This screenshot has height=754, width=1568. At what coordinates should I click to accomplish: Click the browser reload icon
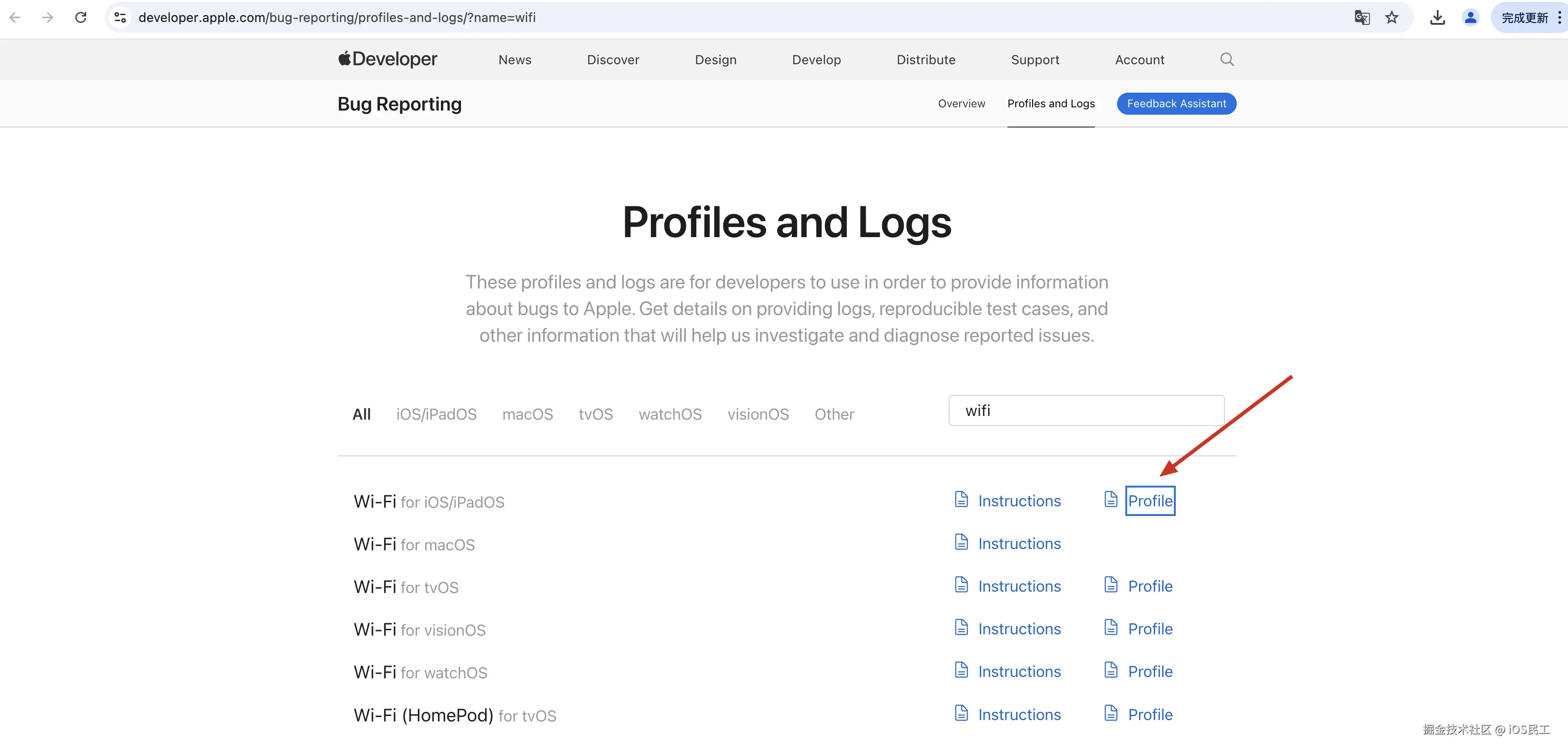click(x=80, y=17)
